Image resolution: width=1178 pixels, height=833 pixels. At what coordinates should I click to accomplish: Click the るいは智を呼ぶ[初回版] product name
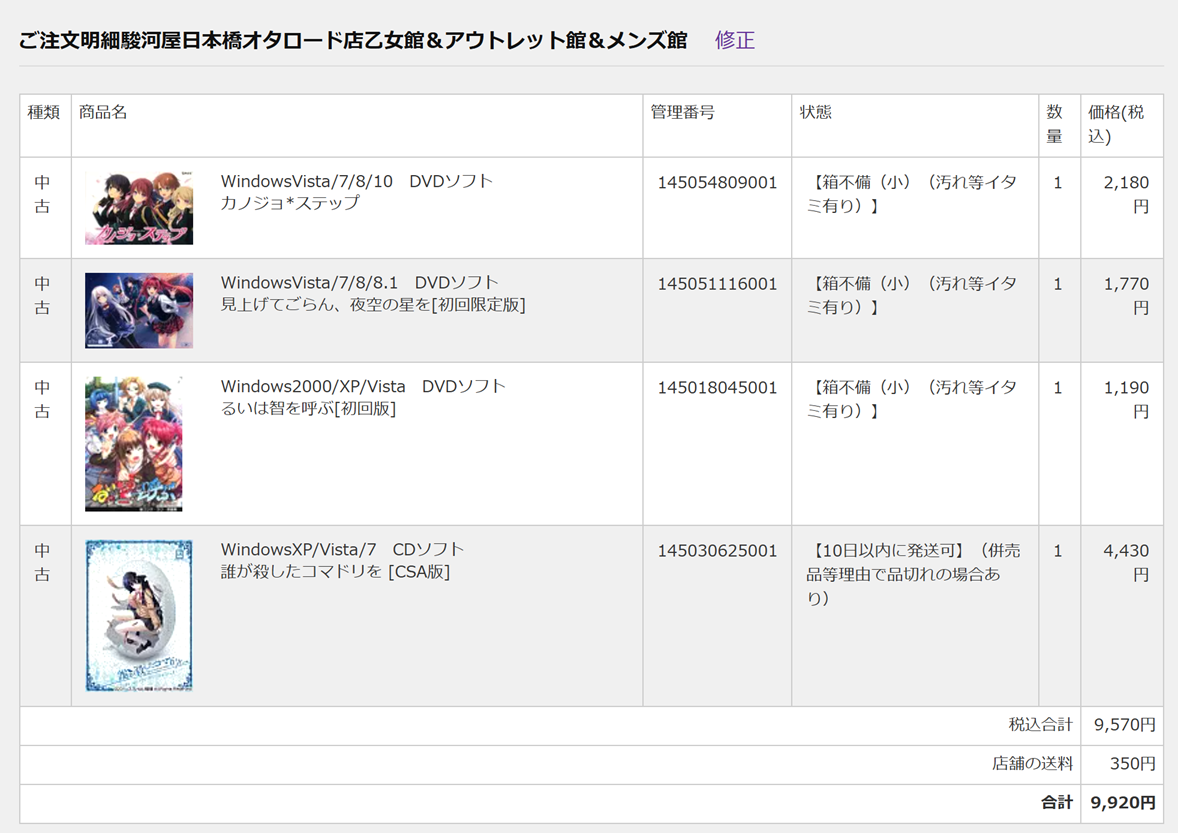click(x=308, y=408)
